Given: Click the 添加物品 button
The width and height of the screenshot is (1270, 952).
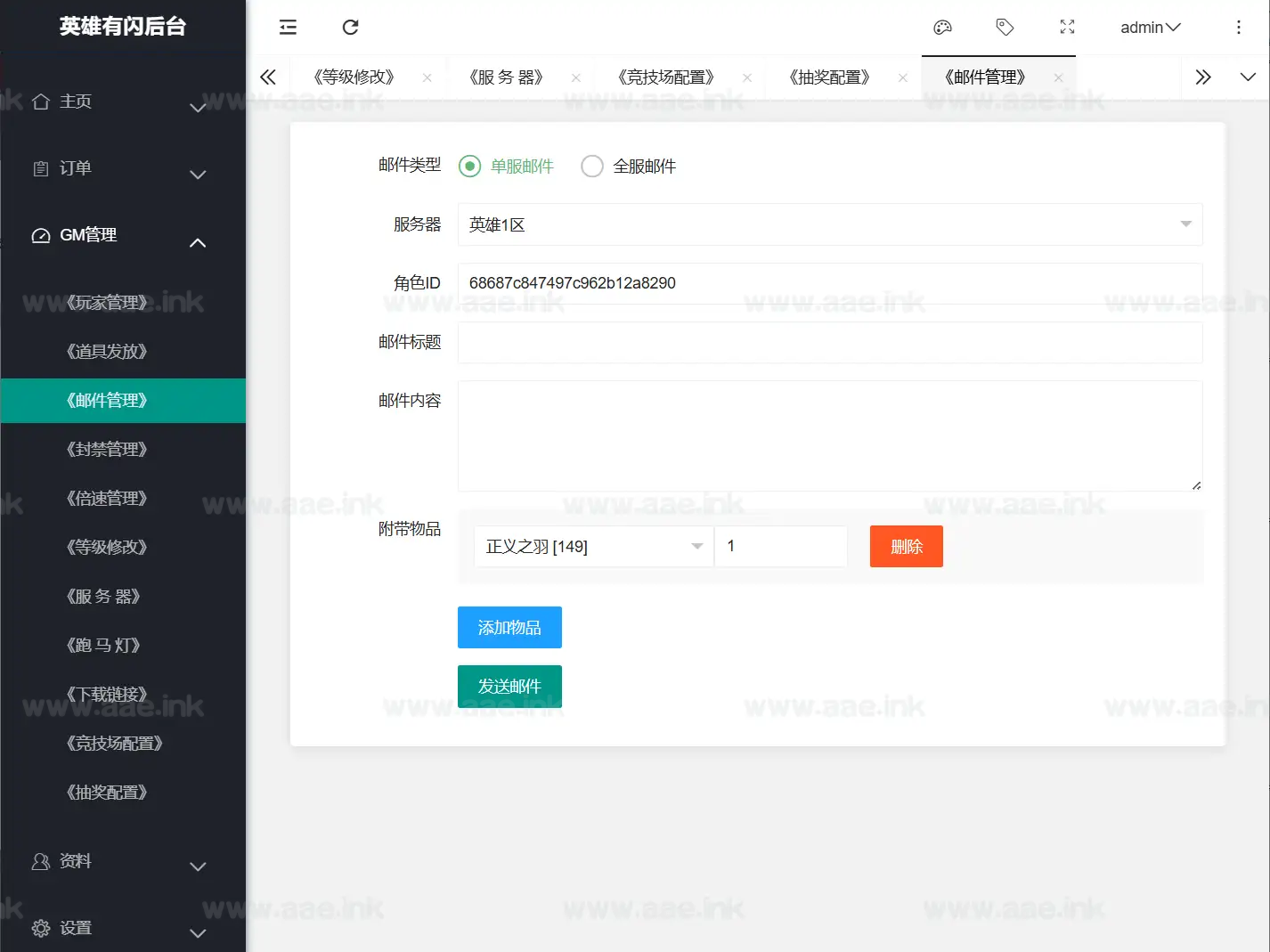Looking at the screenshot, I should 509,628.
